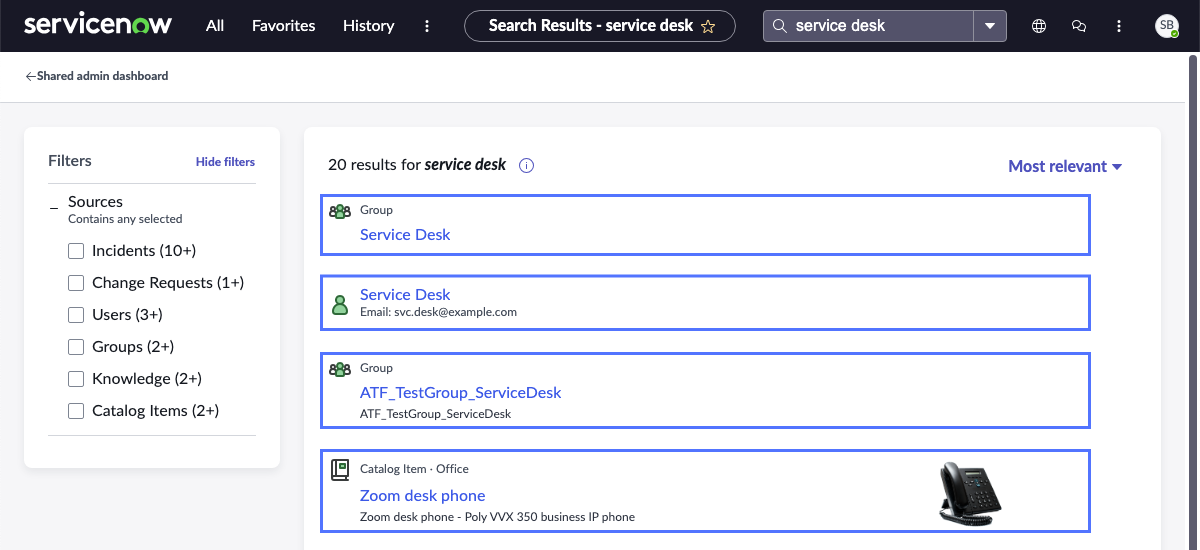Check the Catalog Items (2+) filter
This screenshot has width=1200, height=550.
tap(76, 411)
